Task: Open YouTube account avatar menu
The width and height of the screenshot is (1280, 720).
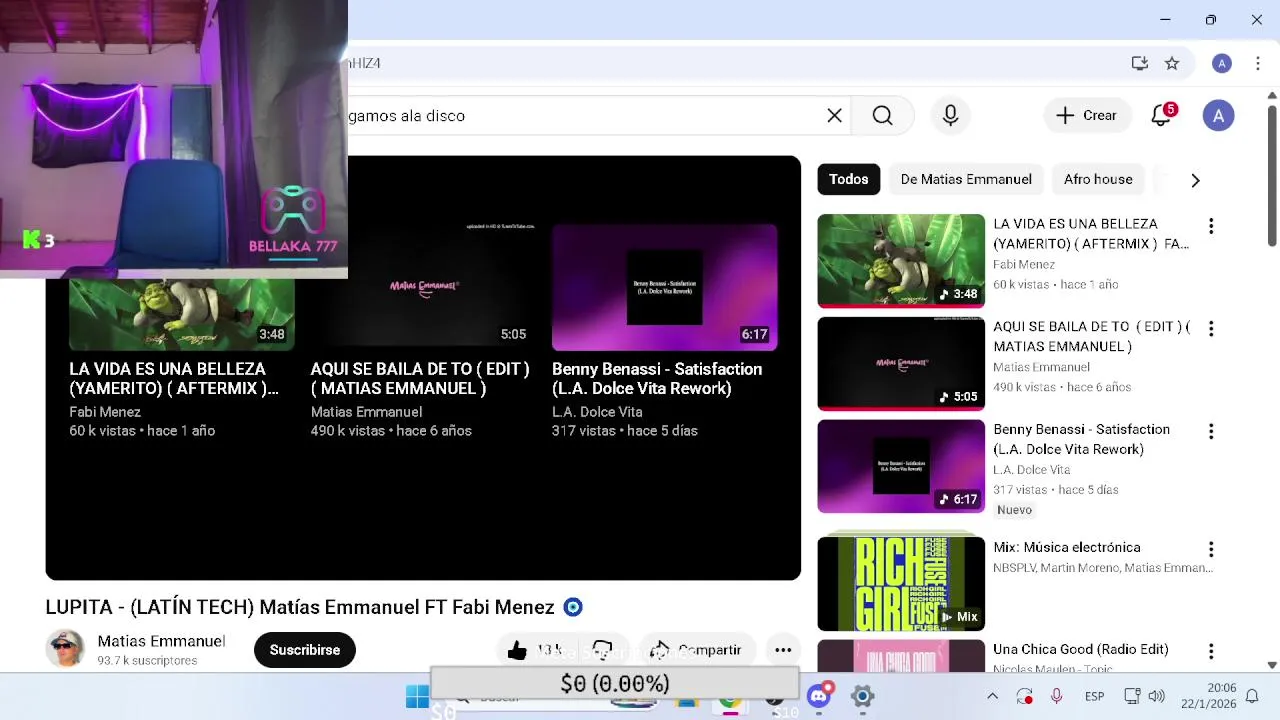Action: click(x=1218, y=116)
